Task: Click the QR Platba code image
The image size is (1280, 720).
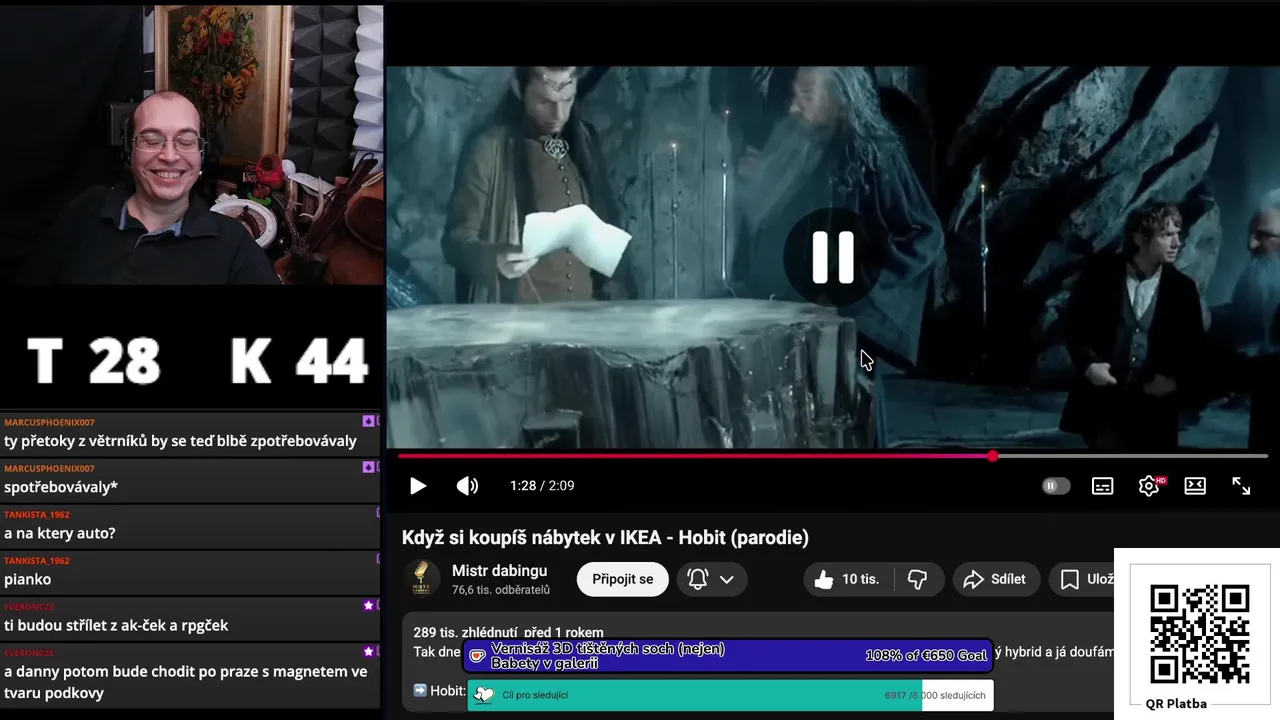Action: coord(1198,634)
